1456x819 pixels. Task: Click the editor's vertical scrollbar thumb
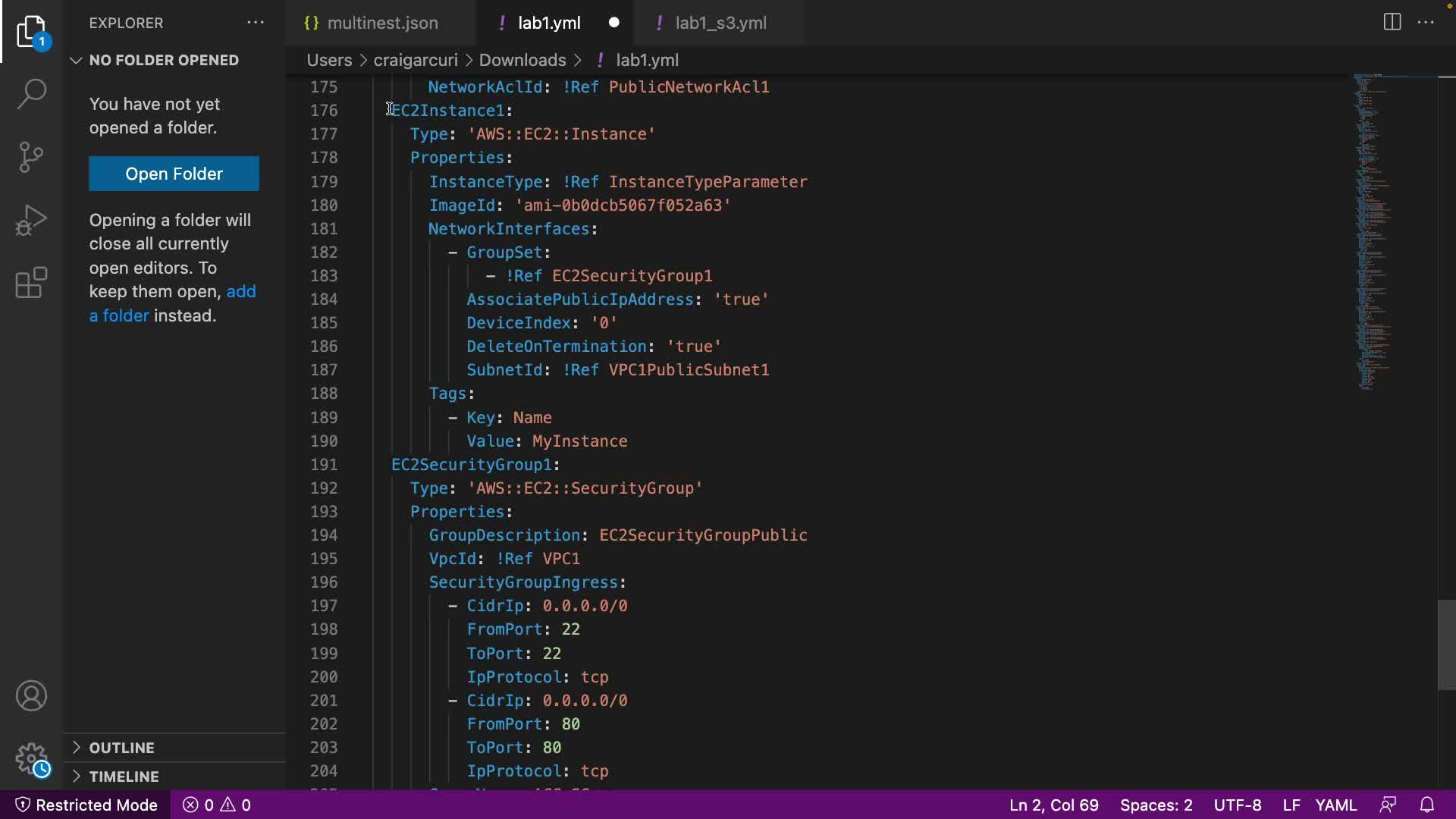coord(1446,645)
